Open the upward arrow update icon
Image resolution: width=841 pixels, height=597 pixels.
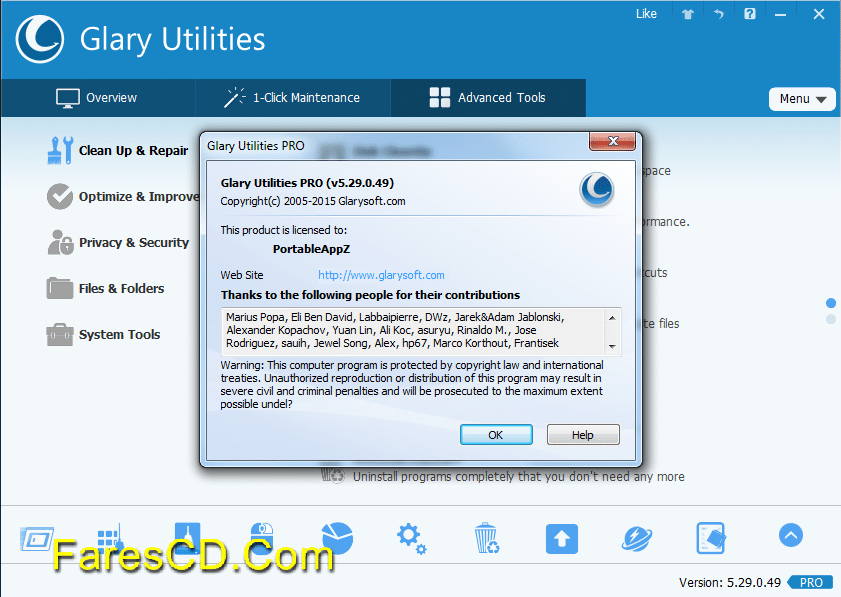pos(562,539)
